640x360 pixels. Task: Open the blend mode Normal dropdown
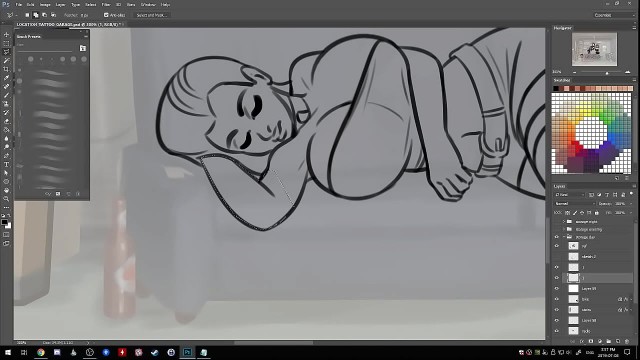pyautogui.click(x=573, y=203)
